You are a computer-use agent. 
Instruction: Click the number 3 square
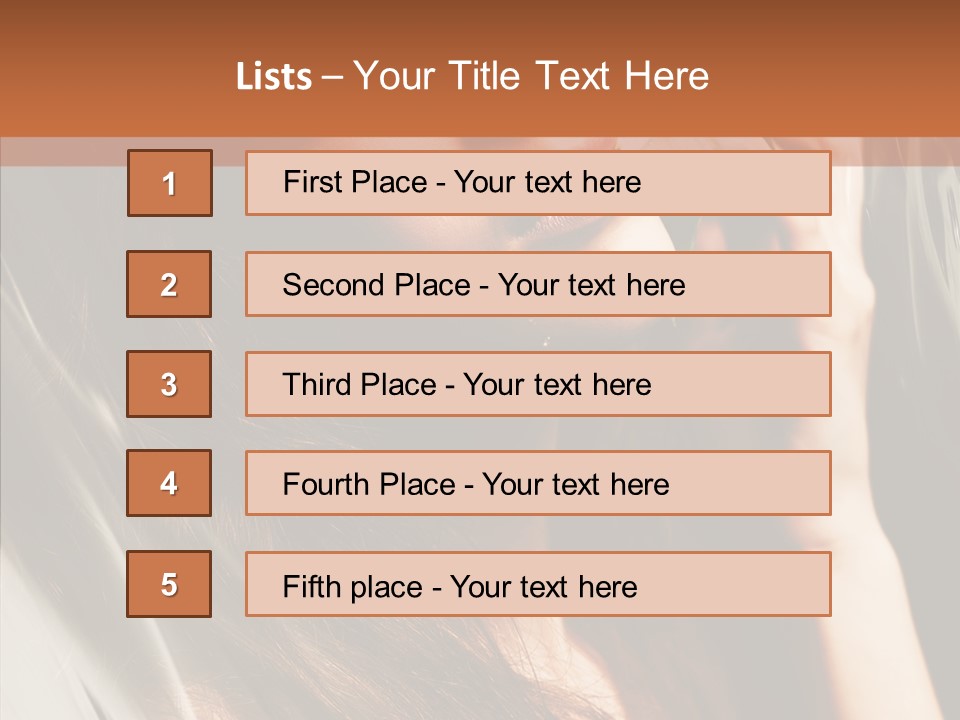(169, 384)
